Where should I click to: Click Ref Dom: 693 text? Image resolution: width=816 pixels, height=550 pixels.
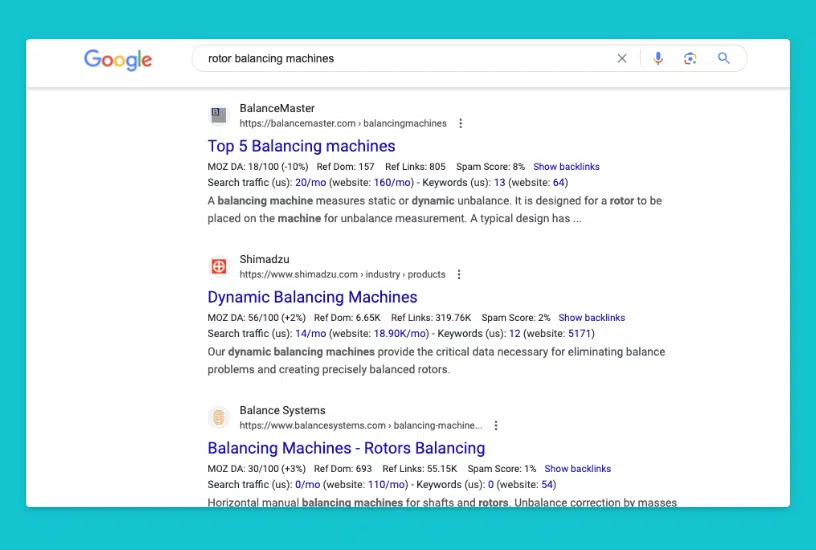343,468
